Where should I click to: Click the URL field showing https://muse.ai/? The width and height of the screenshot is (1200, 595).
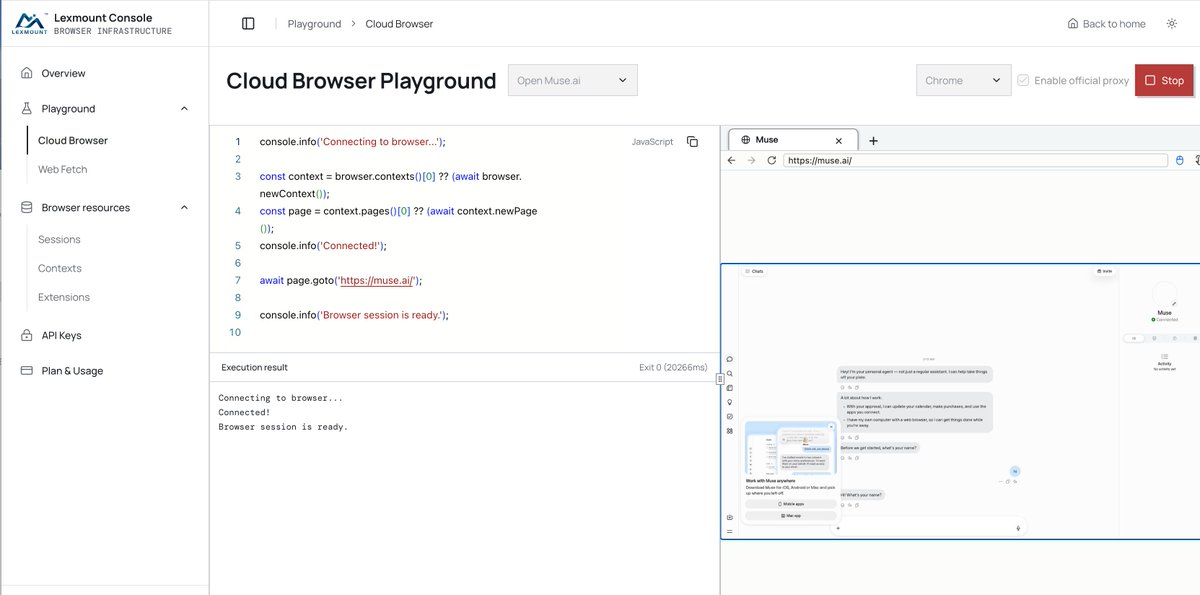coord(975,160)
